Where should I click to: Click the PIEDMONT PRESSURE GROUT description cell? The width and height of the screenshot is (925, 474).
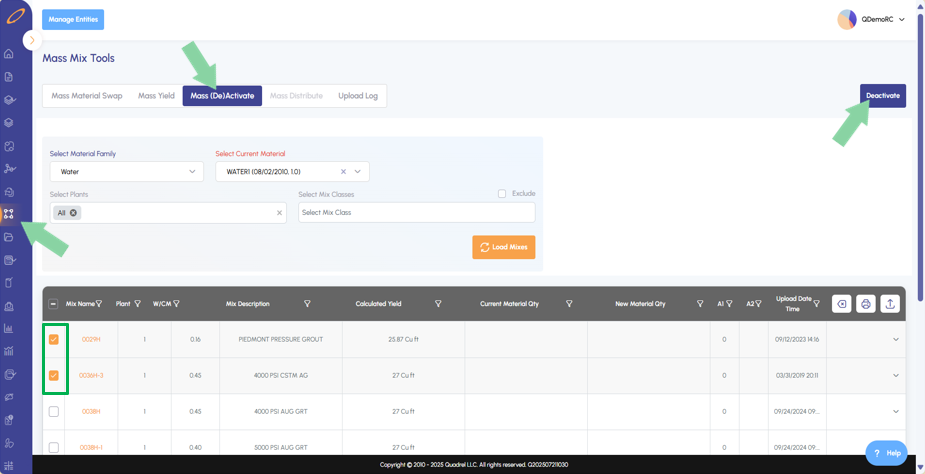coord(281,340)
